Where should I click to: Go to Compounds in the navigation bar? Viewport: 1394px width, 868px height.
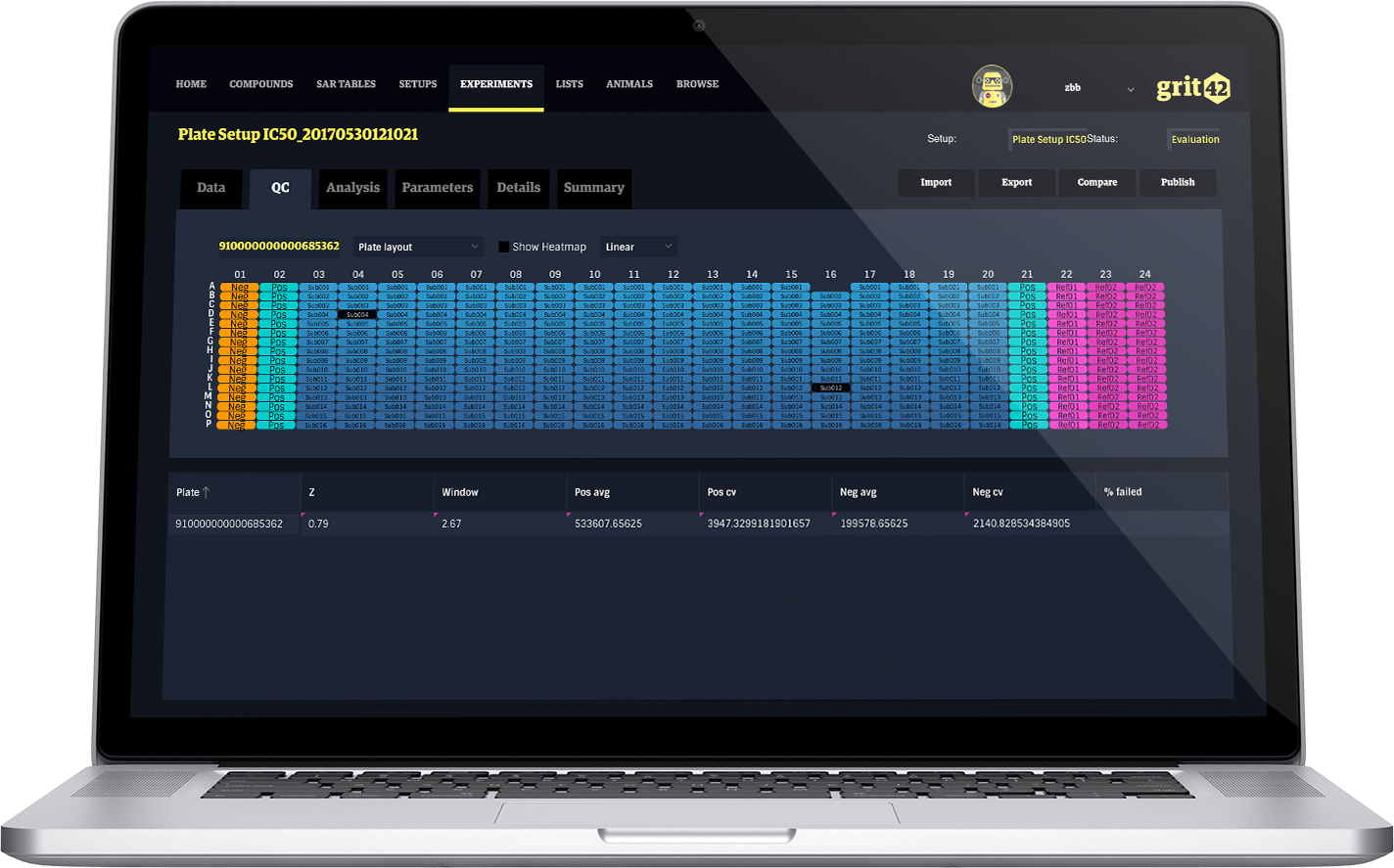pos(261,84)
